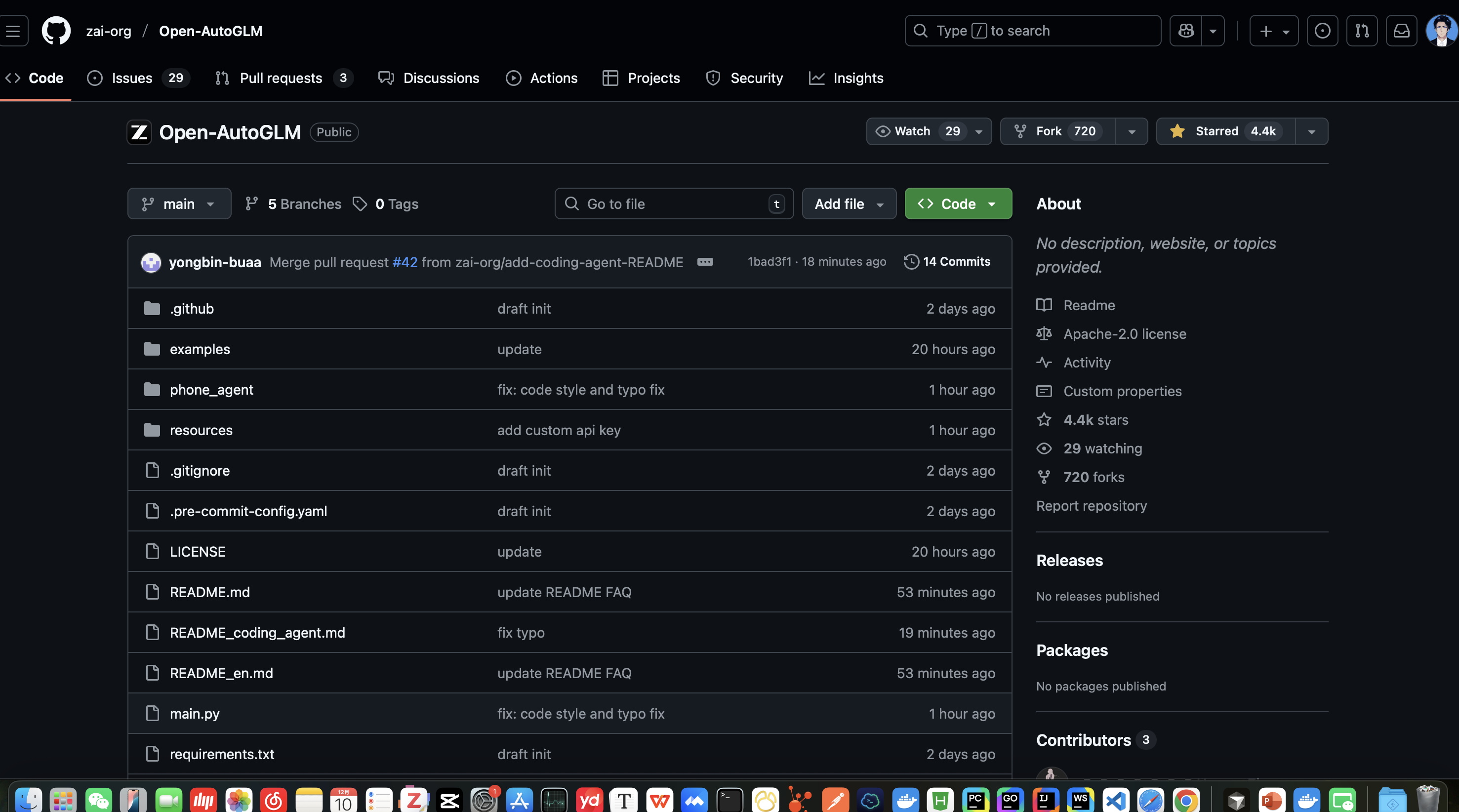Open the README_coding_agent.md file

coord(257,633)
